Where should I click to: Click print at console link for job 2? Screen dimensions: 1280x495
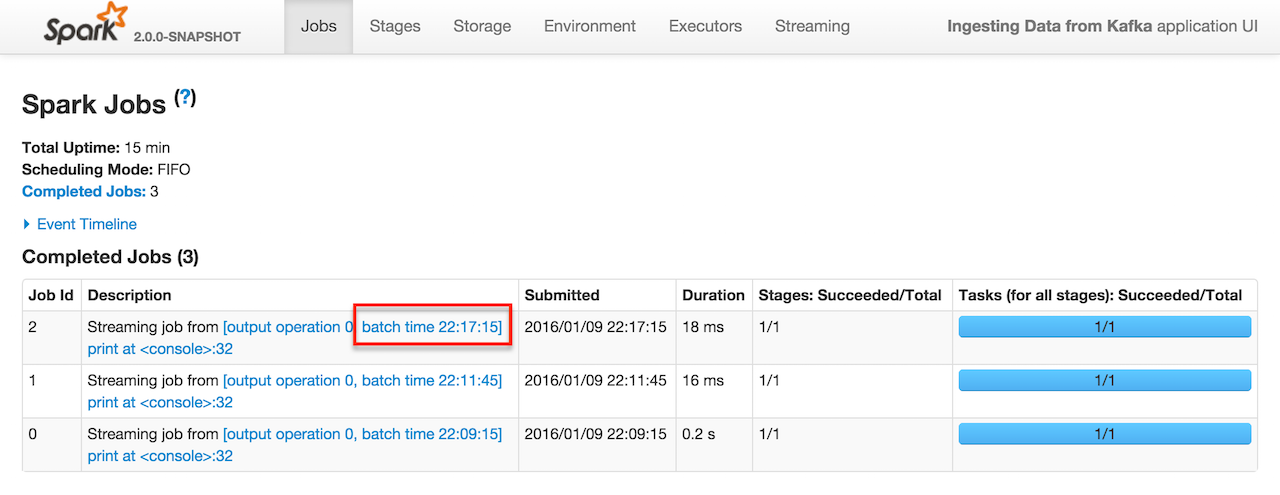pos(160,349)
